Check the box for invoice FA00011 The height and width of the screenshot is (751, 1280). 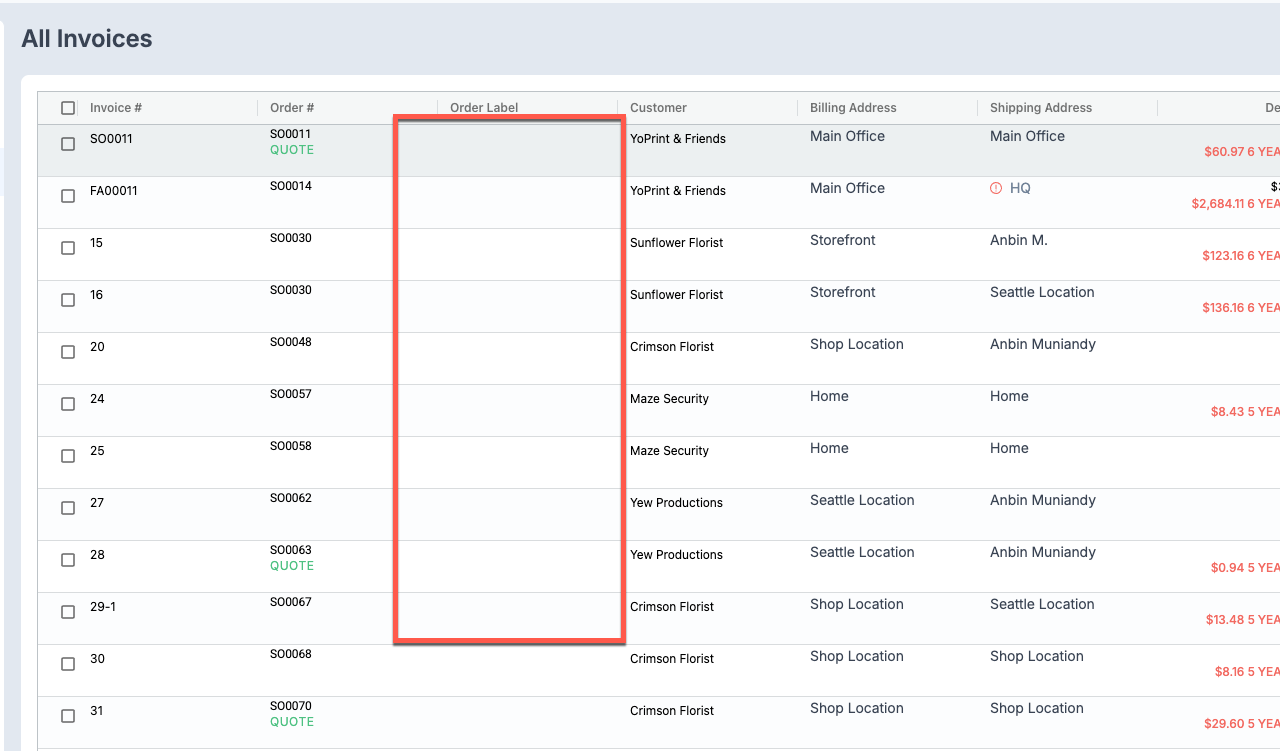click(x=68, y=196)
